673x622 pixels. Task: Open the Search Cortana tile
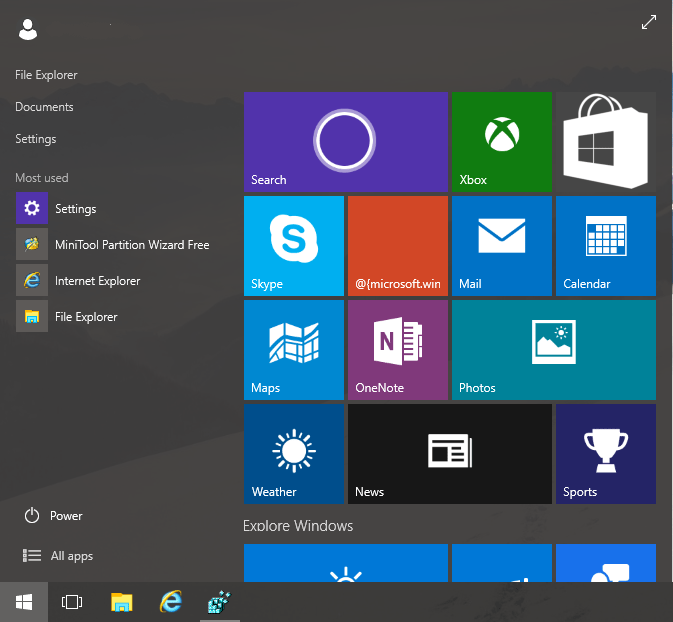click(x=346, y=142)
